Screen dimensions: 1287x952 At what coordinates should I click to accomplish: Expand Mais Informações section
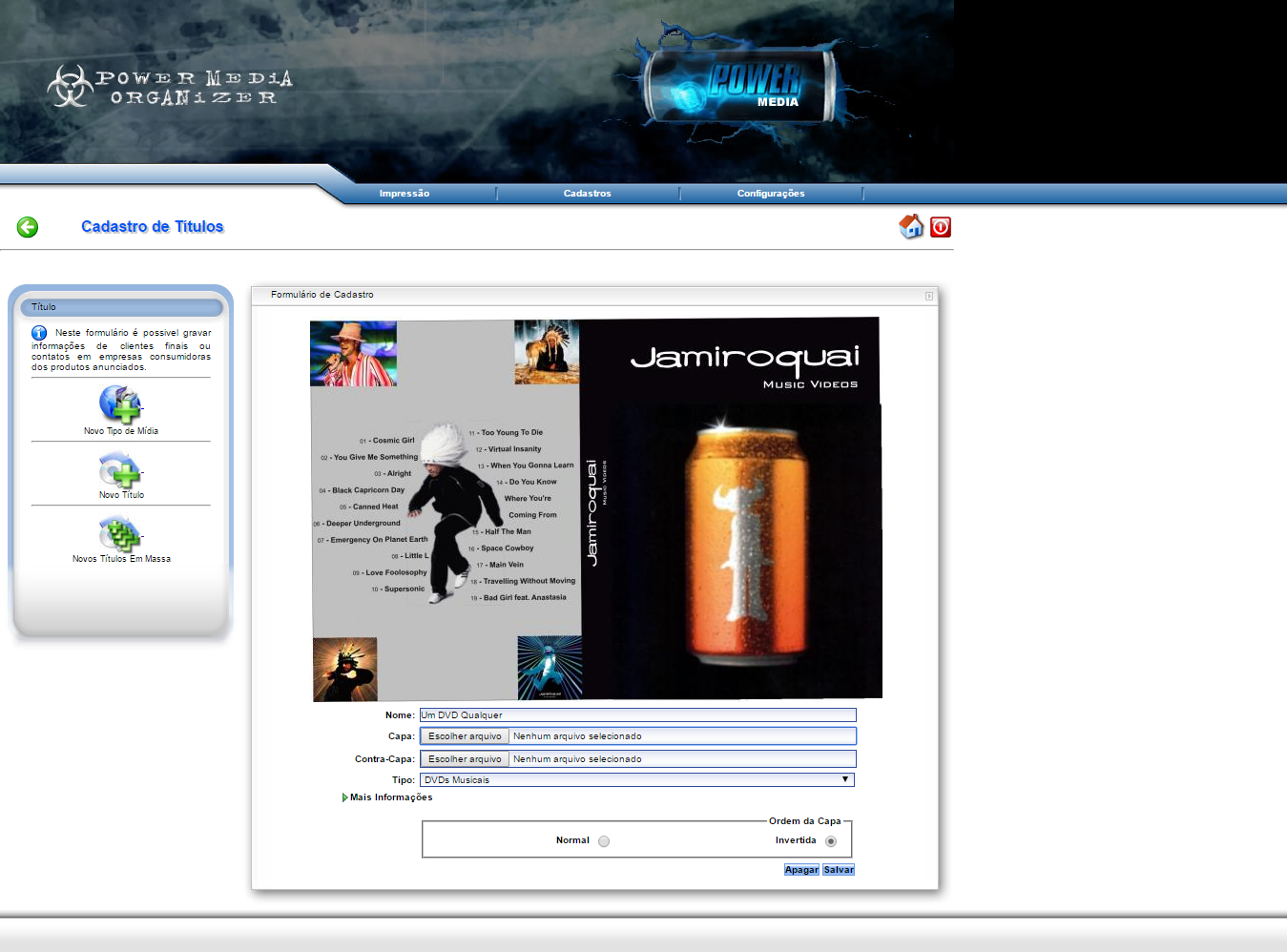[x=387, y=797]
